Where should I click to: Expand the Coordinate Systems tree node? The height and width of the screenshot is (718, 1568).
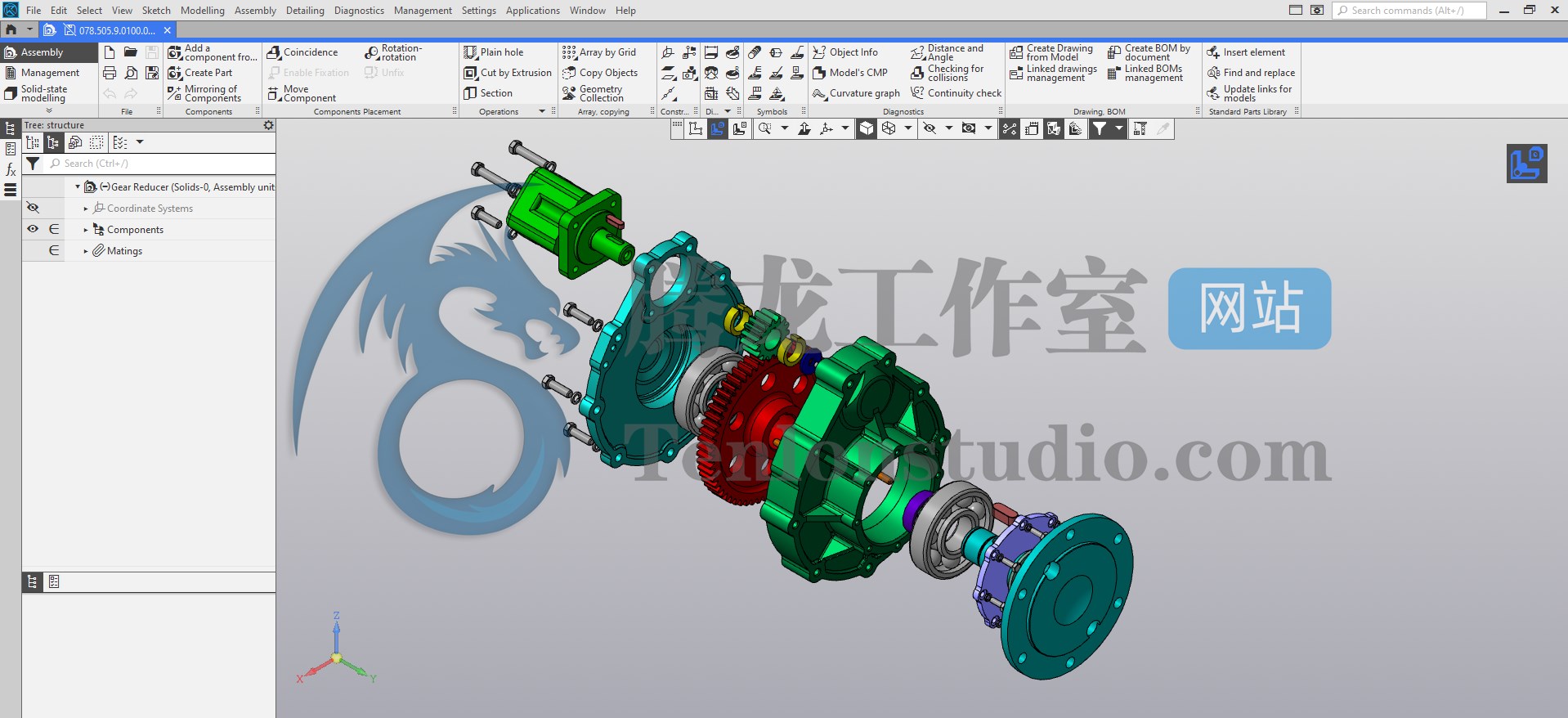click(x=86, y=209)
